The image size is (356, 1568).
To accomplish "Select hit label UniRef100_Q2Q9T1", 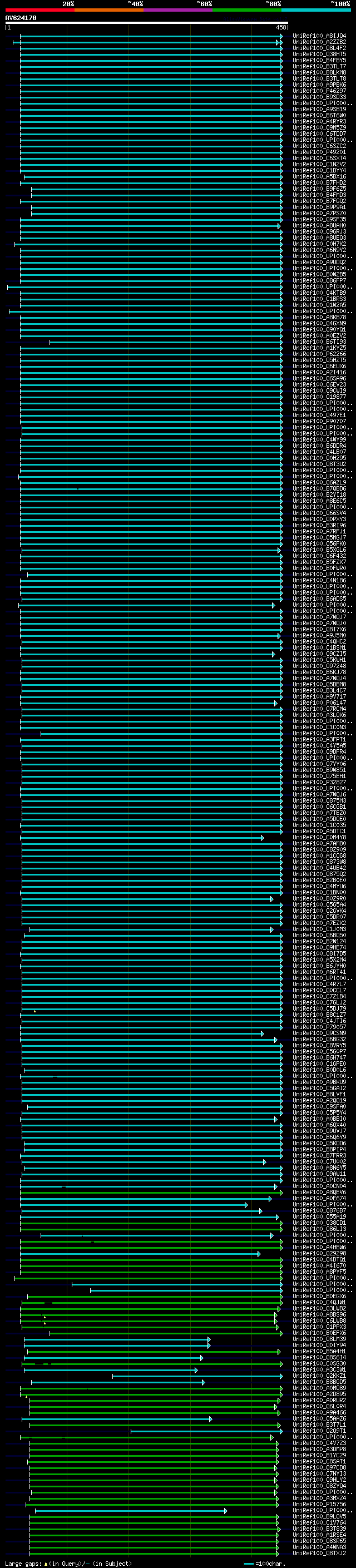I will click(319, 1431).
